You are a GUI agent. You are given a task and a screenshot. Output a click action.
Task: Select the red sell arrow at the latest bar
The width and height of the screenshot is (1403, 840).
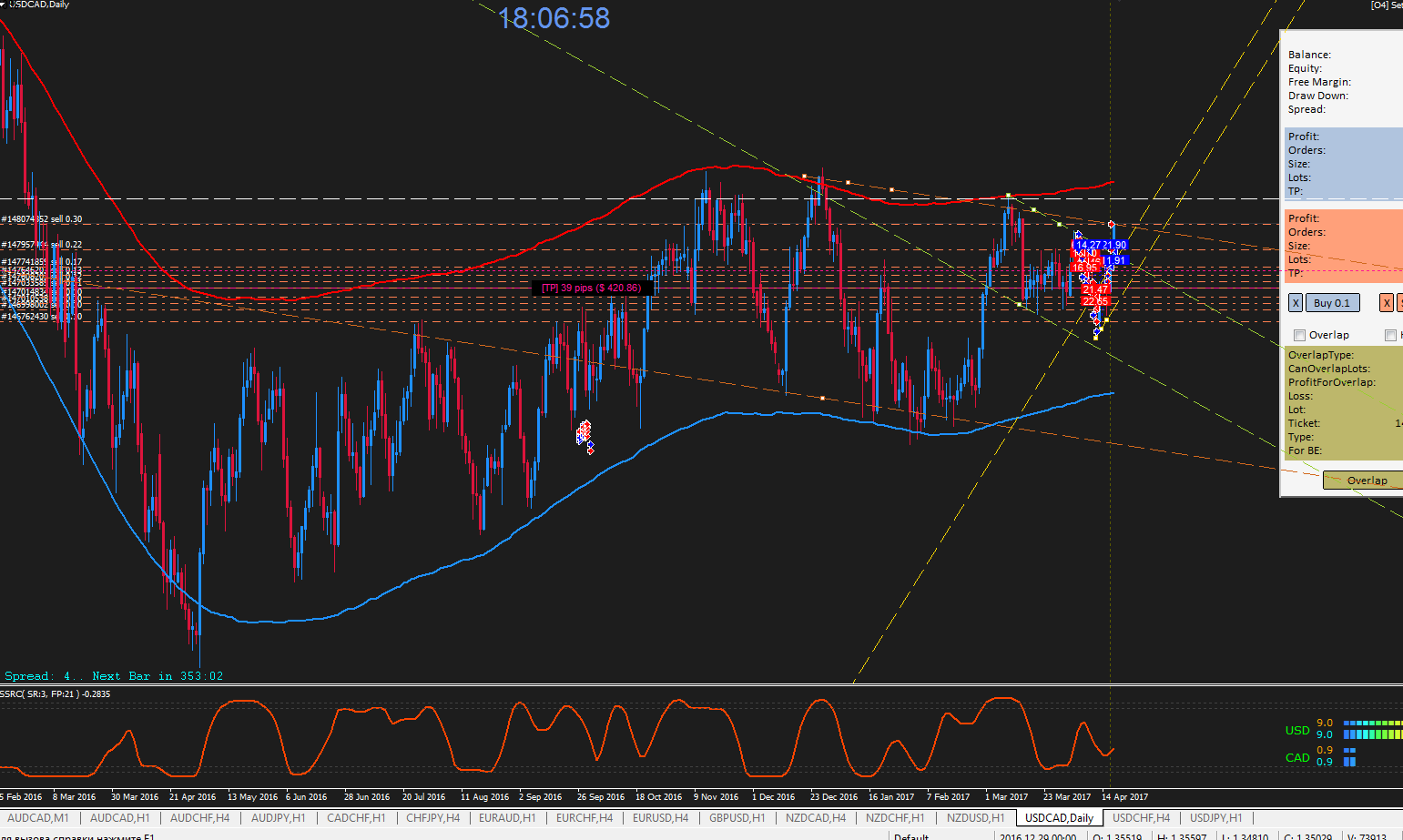click(1112, 224)
